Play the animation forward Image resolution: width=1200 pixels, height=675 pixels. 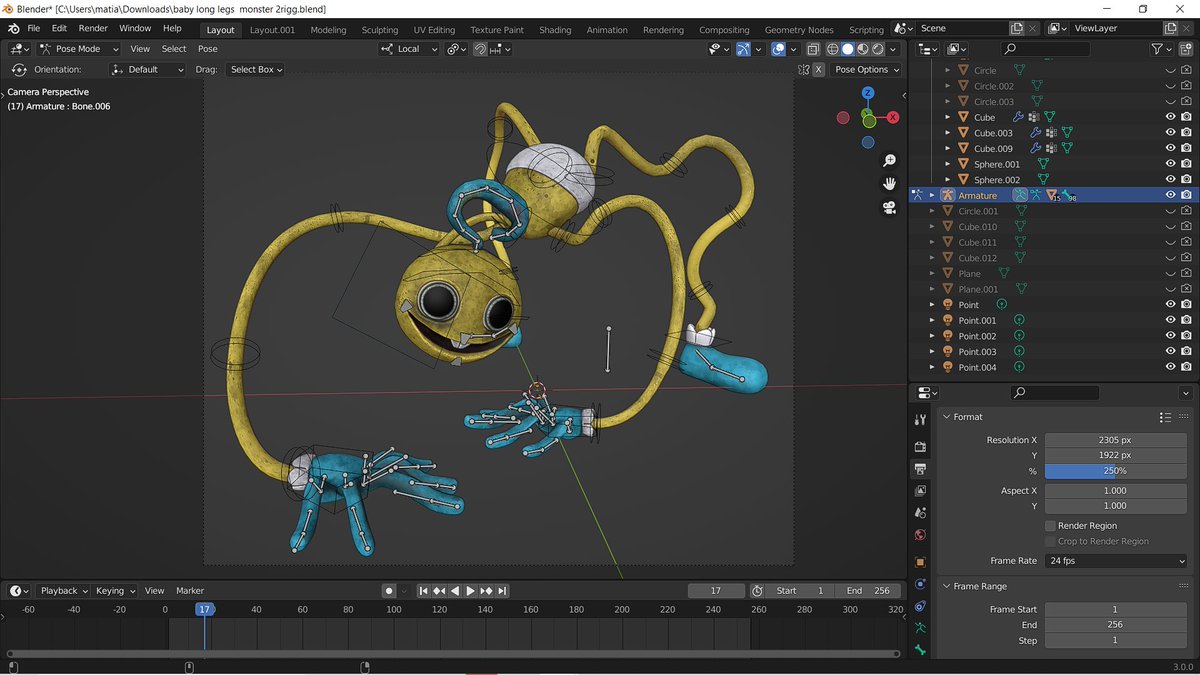click(x=471, y=591)
